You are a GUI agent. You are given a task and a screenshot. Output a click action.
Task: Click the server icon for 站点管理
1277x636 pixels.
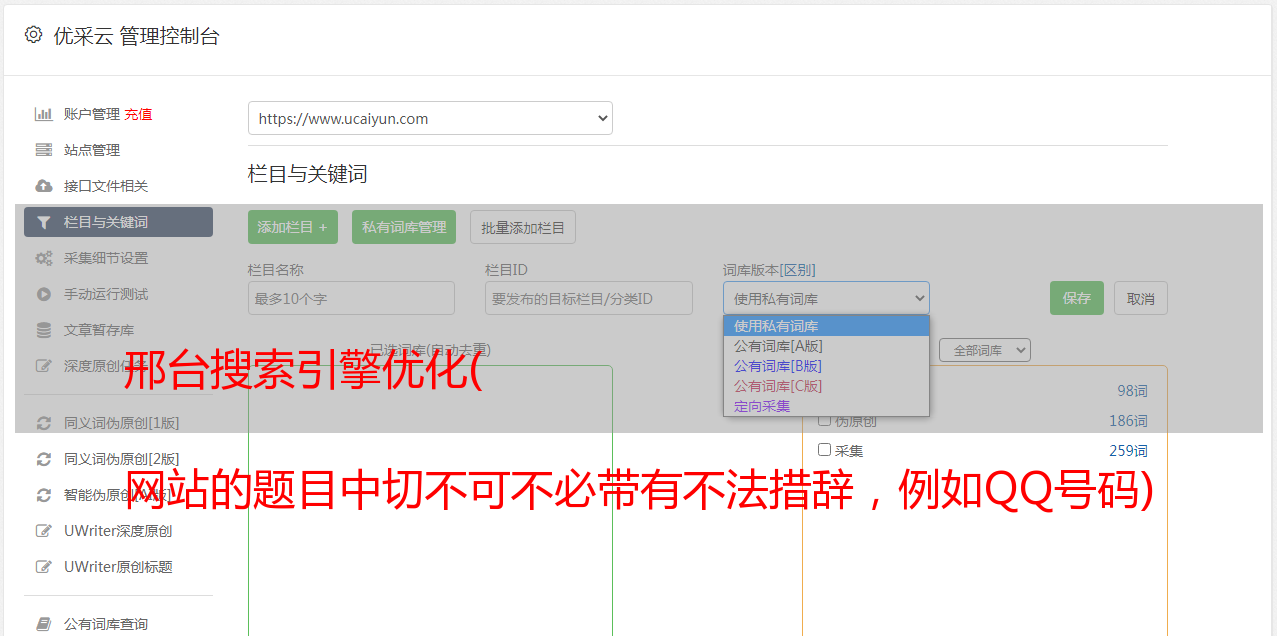(x=43, y=150)
